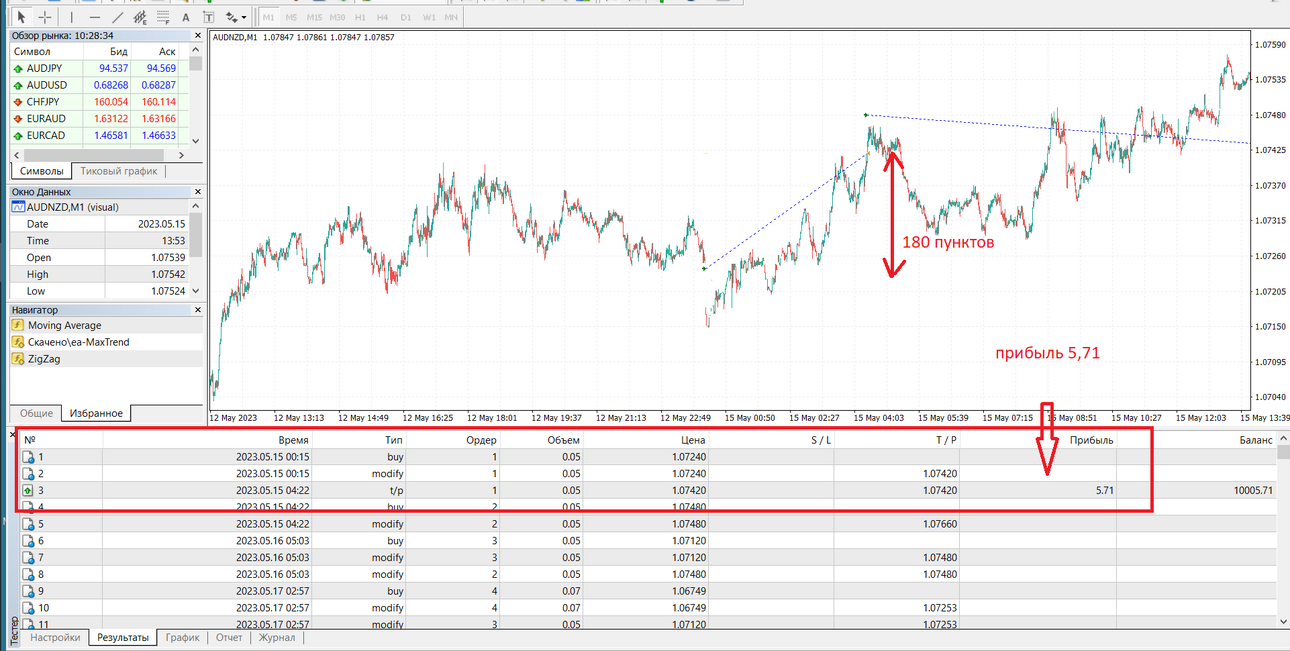Open the tester График tab

click(182, 637)
